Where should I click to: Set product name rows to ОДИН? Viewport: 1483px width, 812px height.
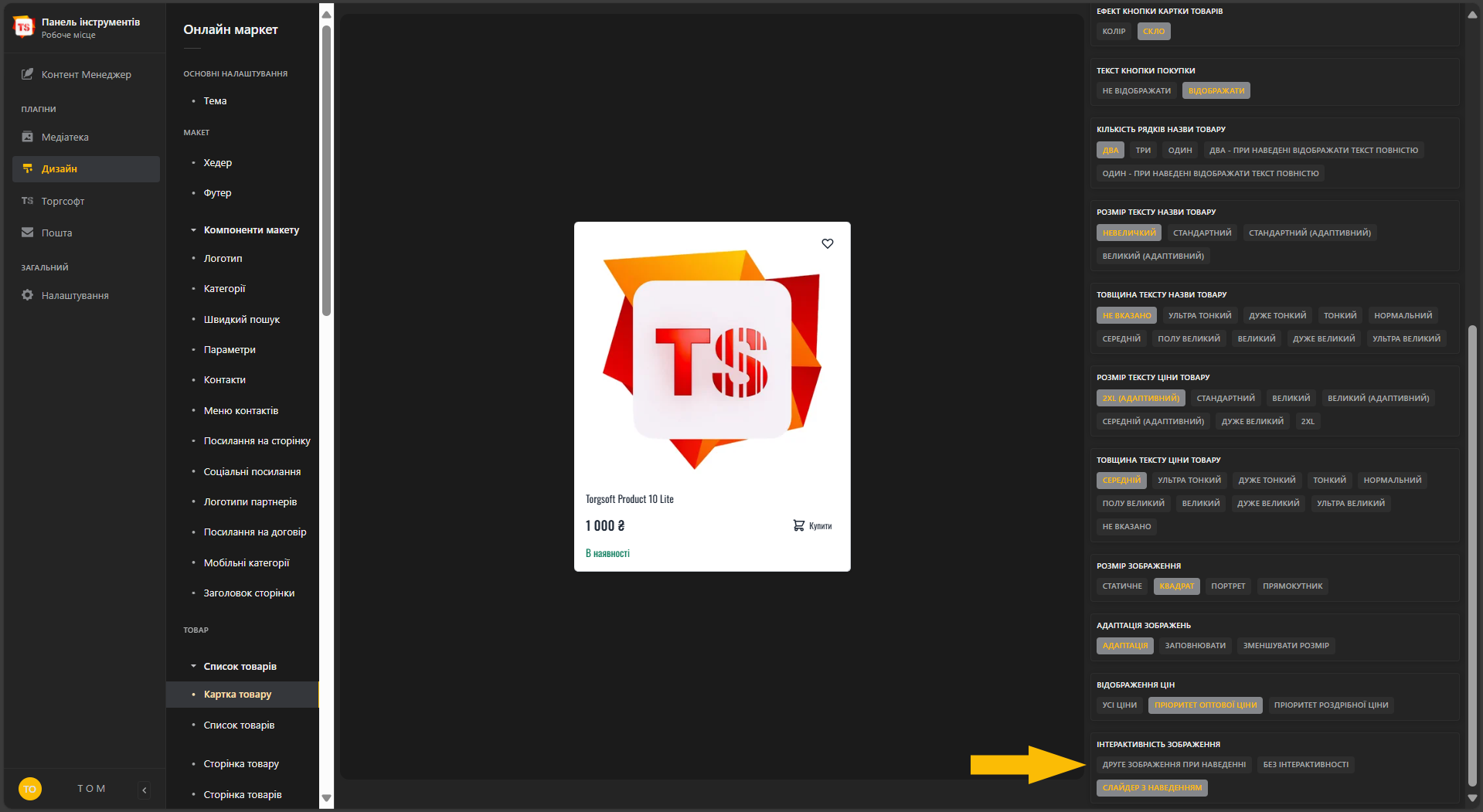(x=1180, y=151)
